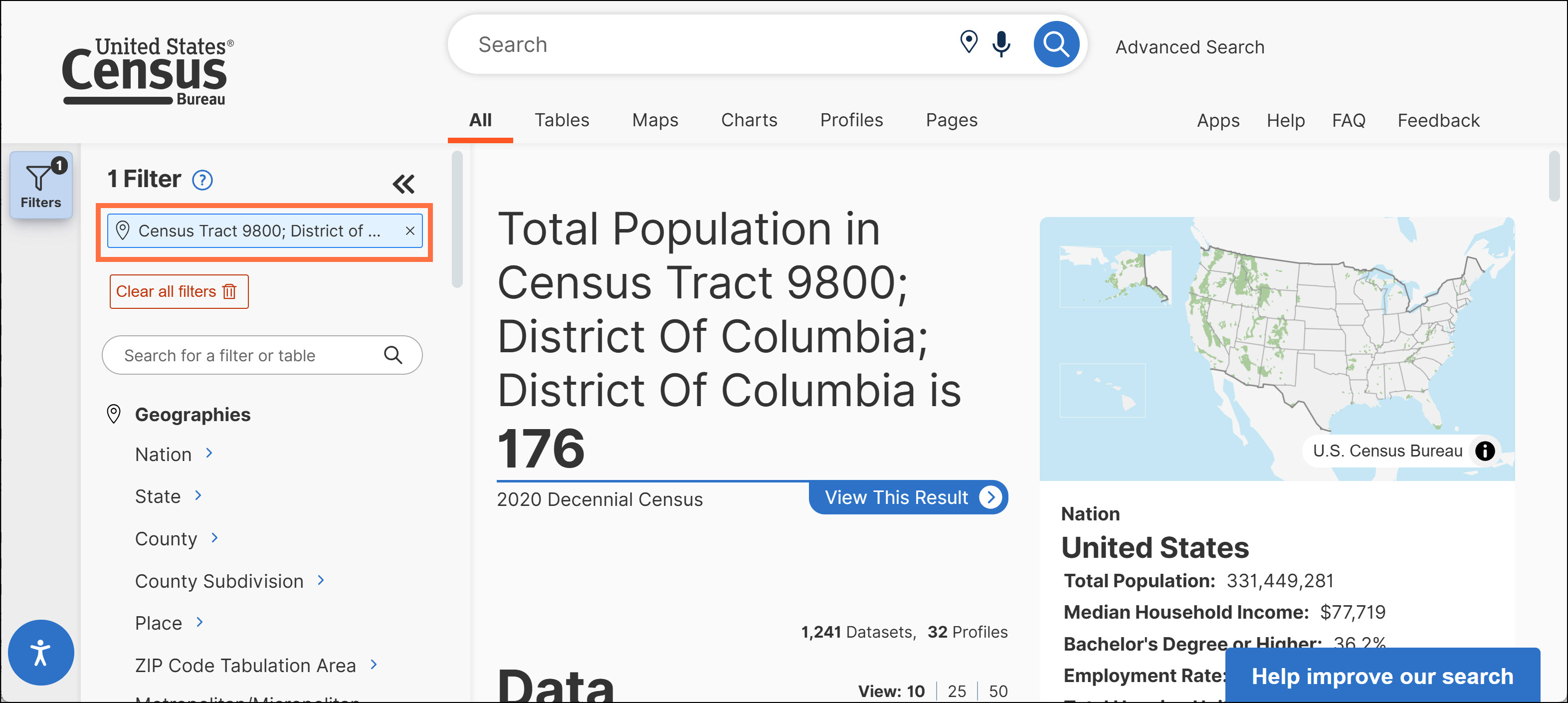
Task: Select the State geography item
Action: (158, 496)
